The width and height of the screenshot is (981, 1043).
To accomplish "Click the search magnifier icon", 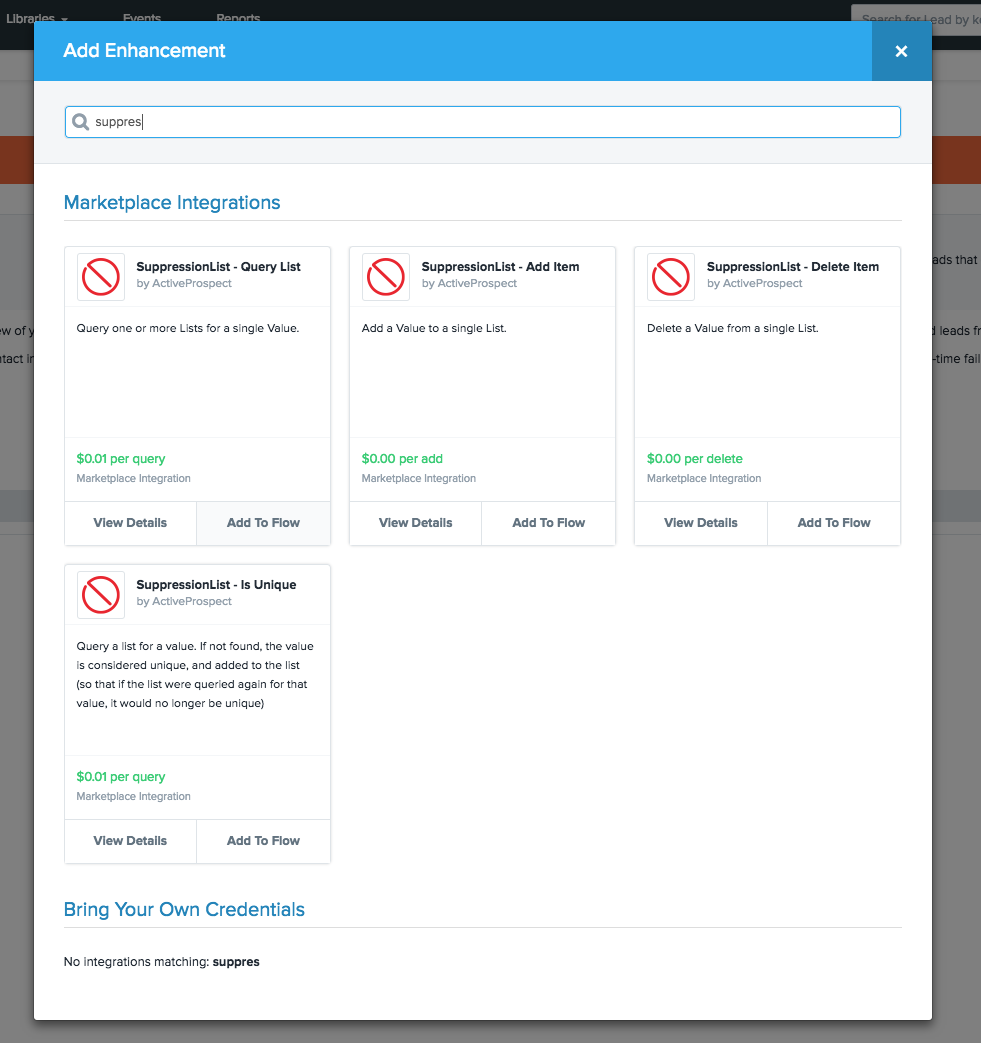I will (x=80, y=122).
